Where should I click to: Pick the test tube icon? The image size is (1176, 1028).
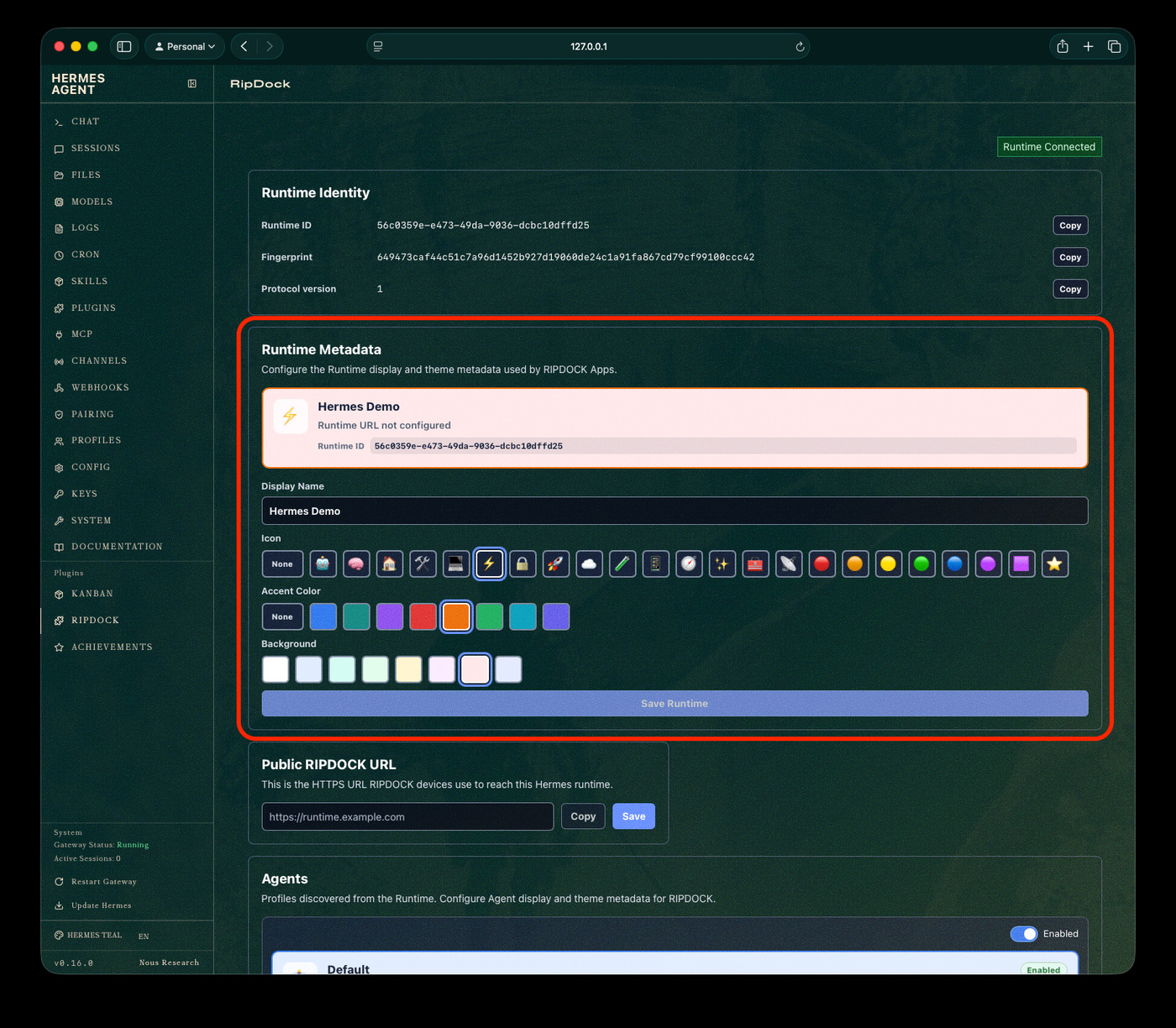tap(622, 564)
